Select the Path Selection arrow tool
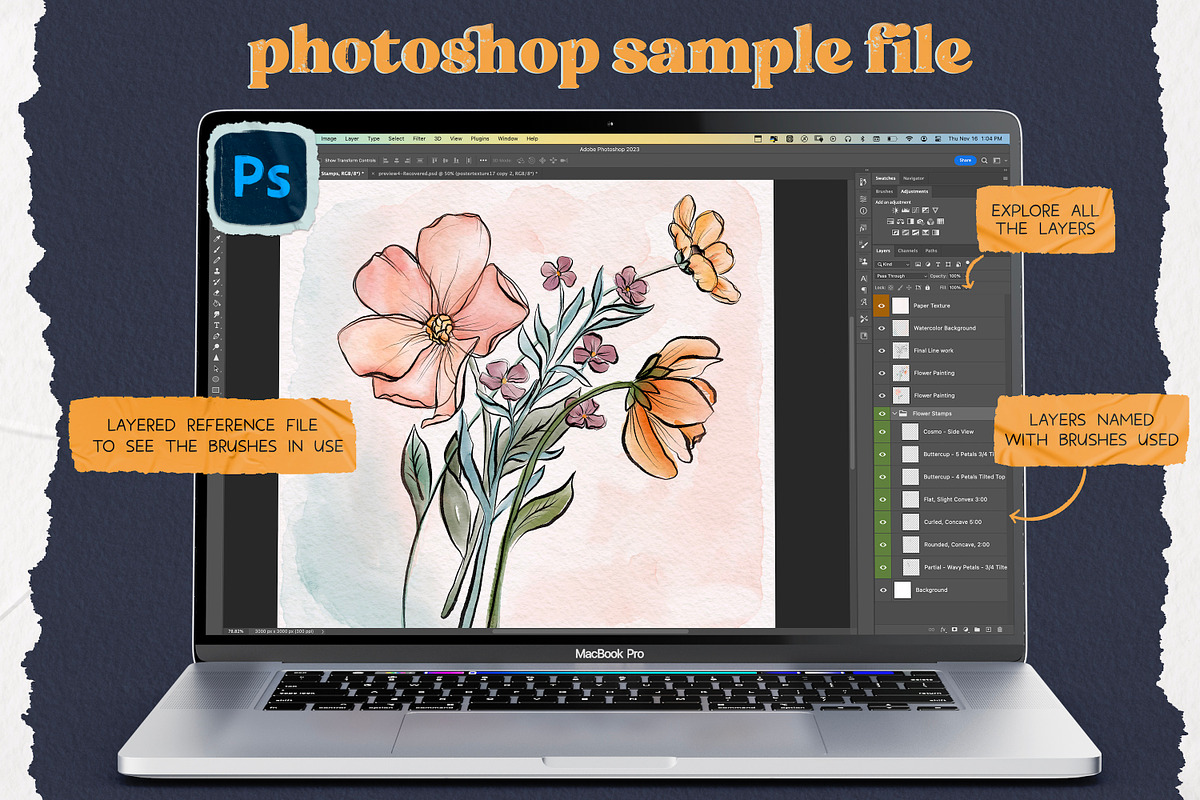The height and width of the screenshot is (800, 1200). pyautogui.click(x=216, y=368)
